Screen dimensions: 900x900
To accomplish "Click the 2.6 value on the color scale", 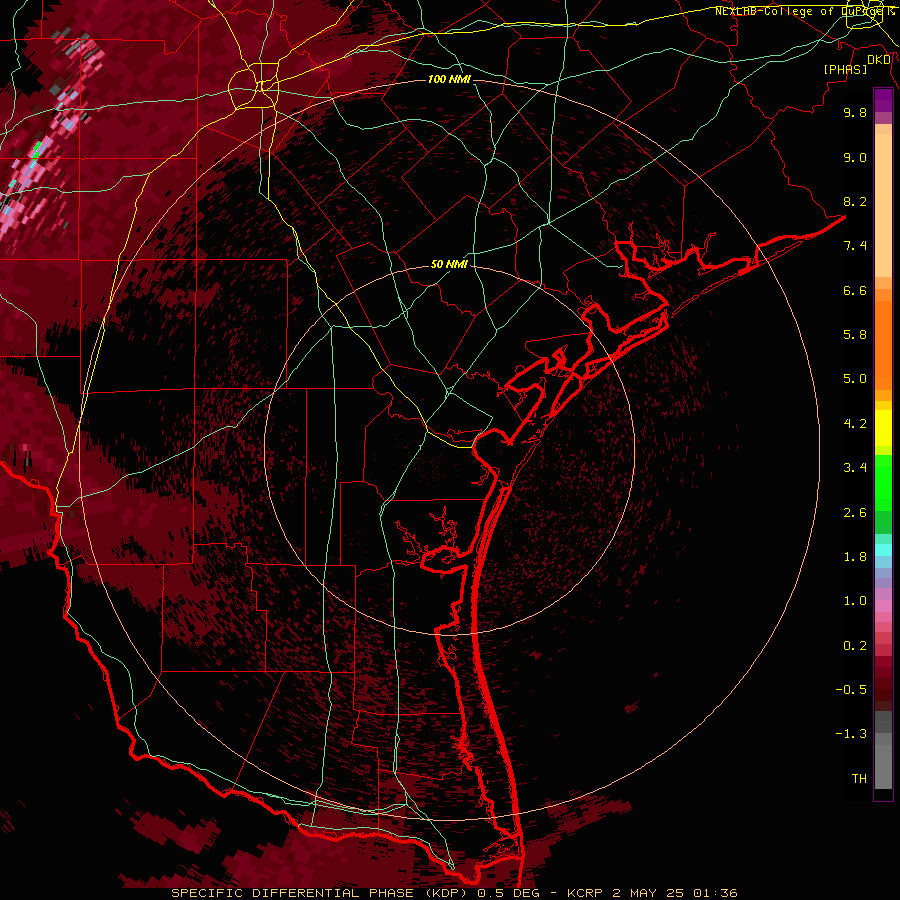I will (855, 513).
